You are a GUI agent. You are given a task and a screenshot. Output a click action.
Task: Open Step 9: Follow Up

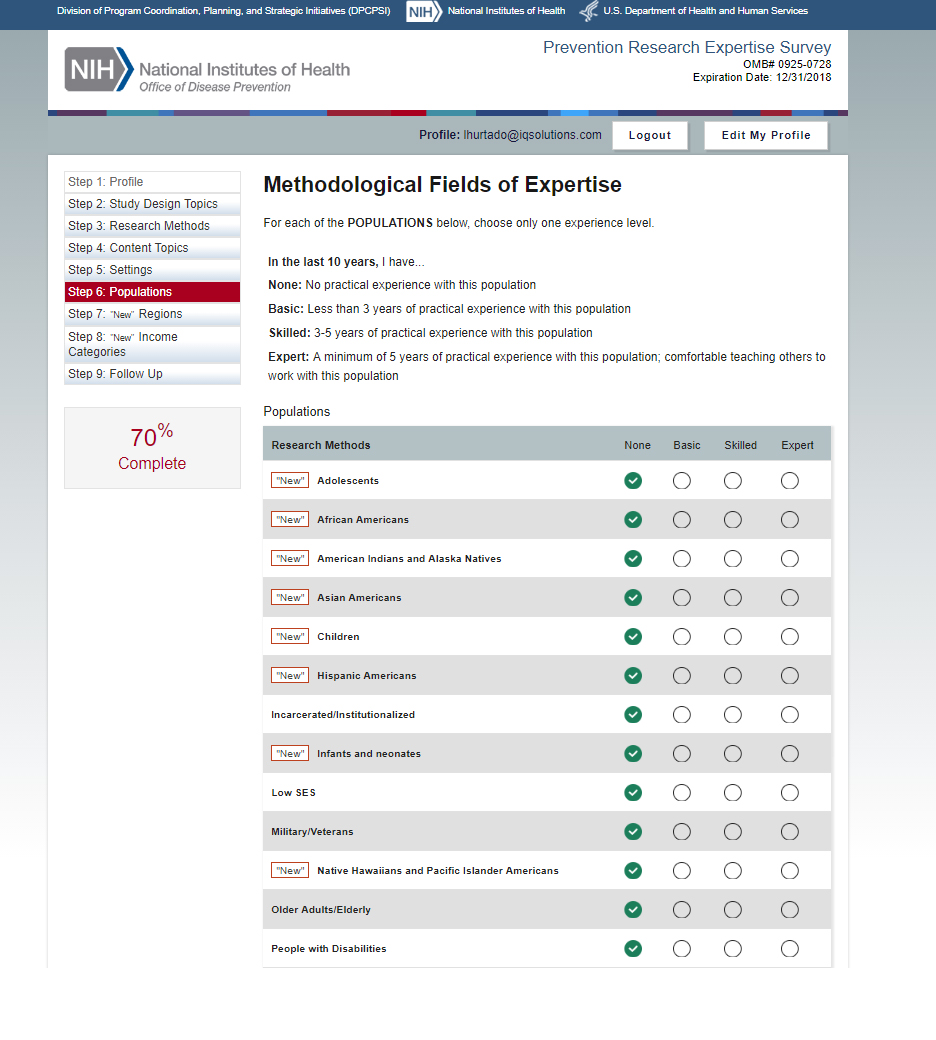[152, 374]
